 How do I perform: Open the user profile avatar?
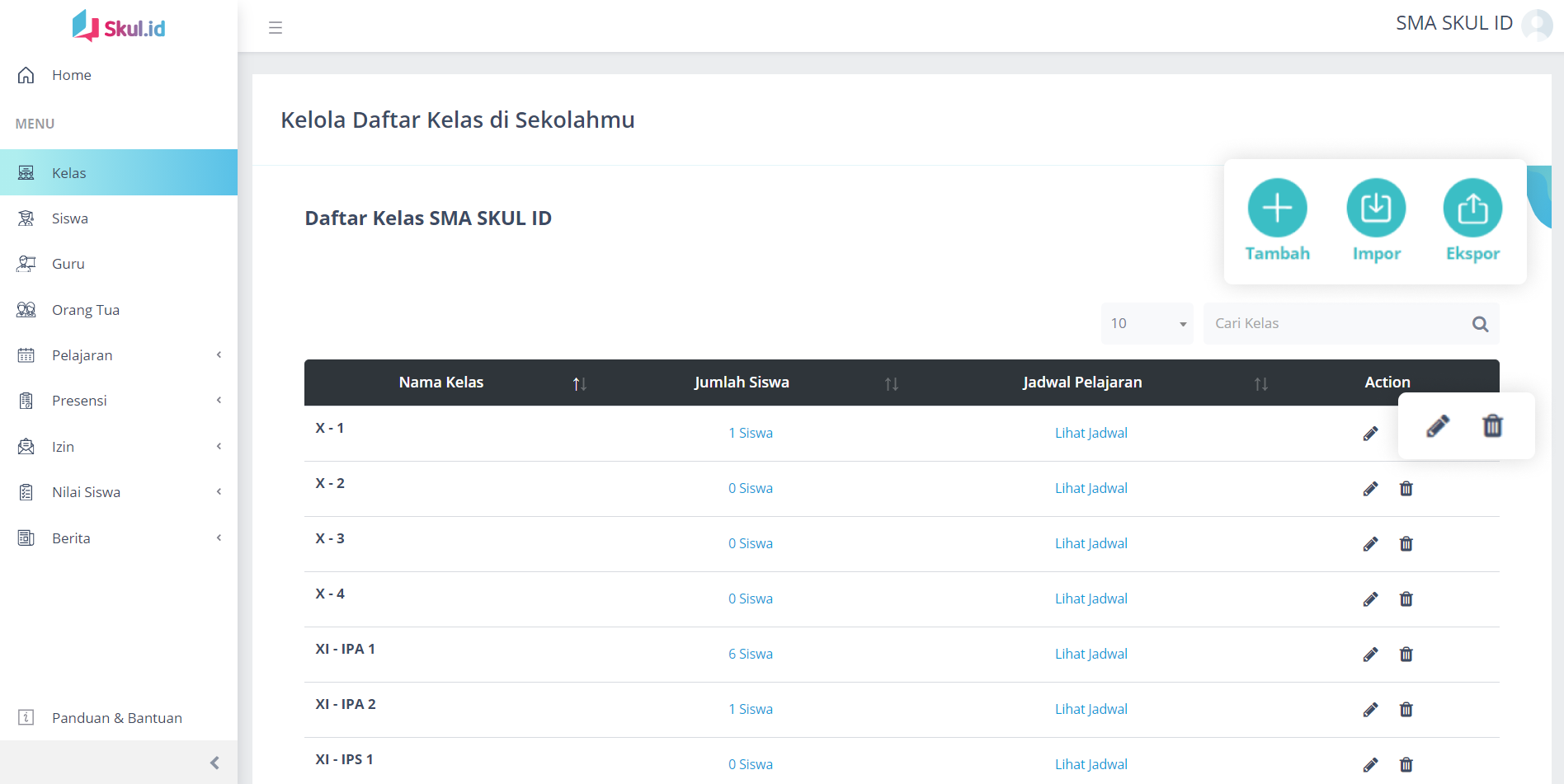(1537, 24)
